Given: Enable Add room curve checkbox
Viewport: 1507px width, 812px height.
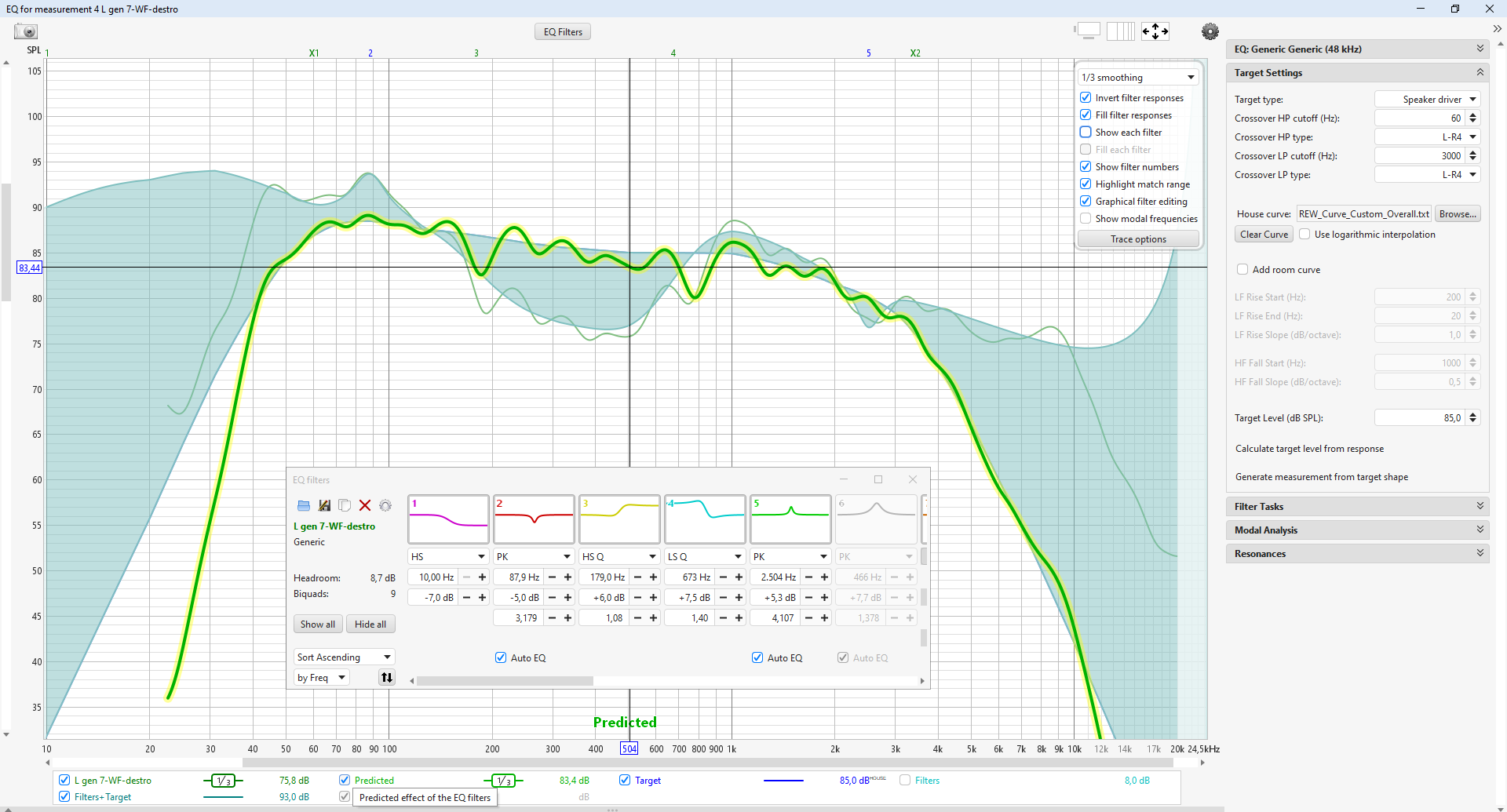Looking at the screenshot, I should [x=1242, y=269].
